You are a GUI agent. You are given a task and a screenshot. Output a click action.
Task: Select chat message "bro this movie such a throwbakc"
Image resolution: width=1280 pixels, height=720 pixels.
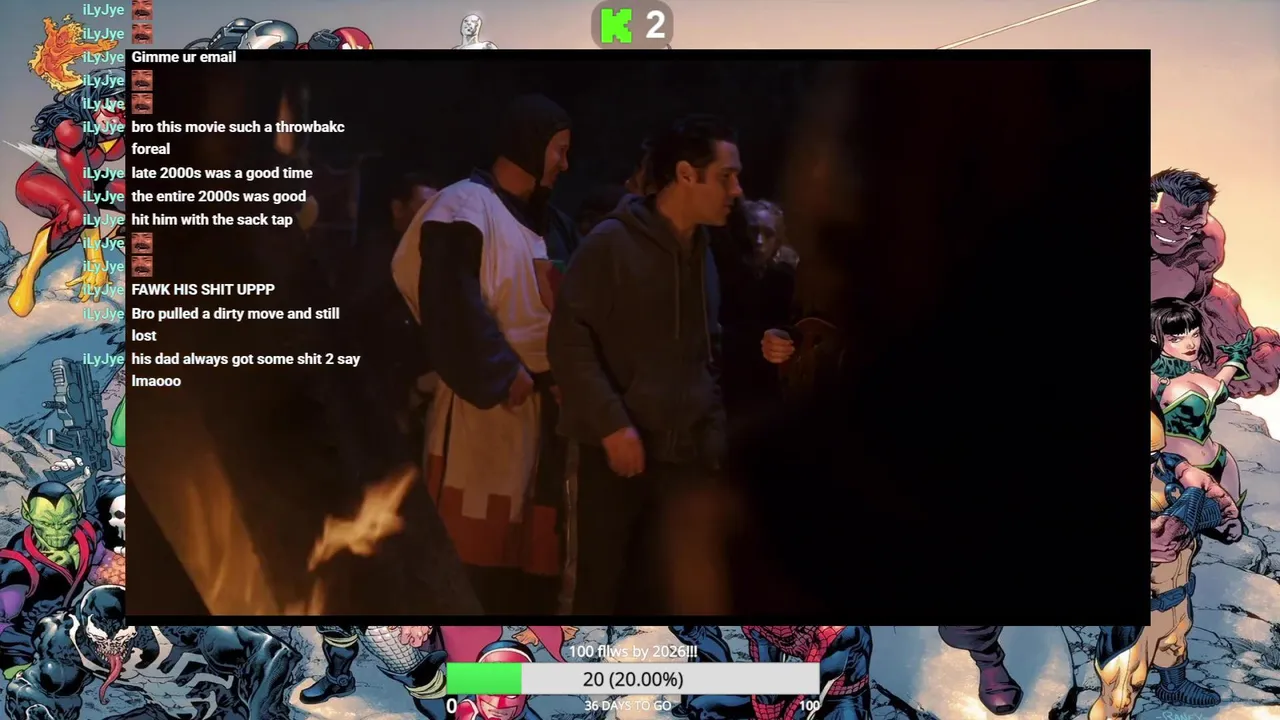(x=238, y=127)
